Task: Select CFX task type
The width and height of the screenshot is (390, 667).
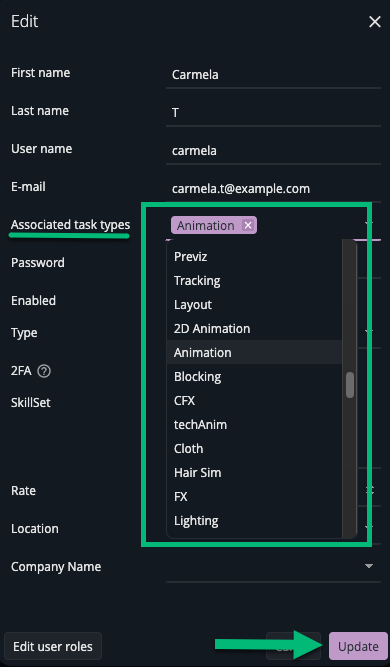Action: [254, 400]
